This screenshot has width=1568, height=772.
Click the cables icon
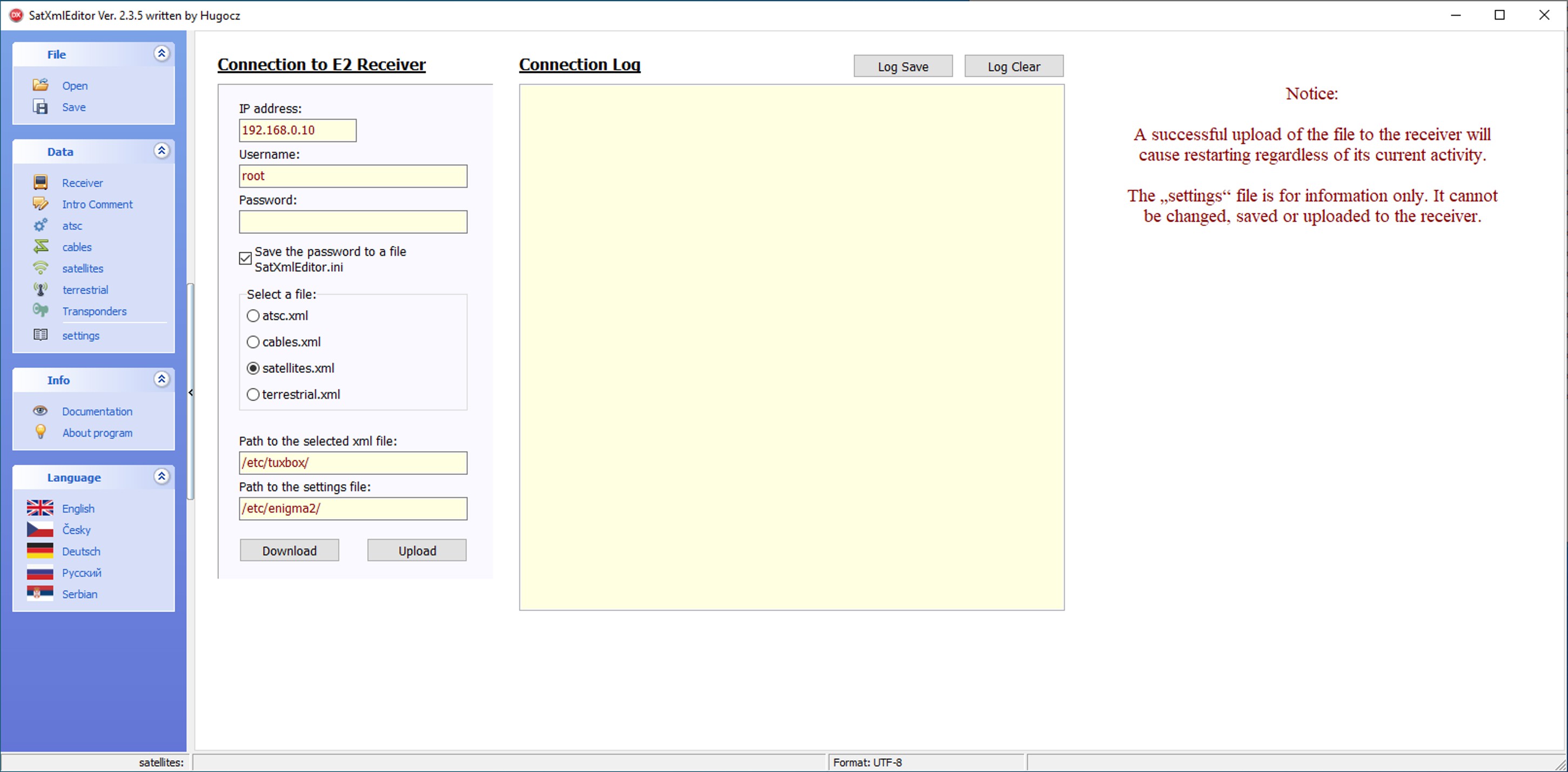pyautogui.click(x=40, y=246)
